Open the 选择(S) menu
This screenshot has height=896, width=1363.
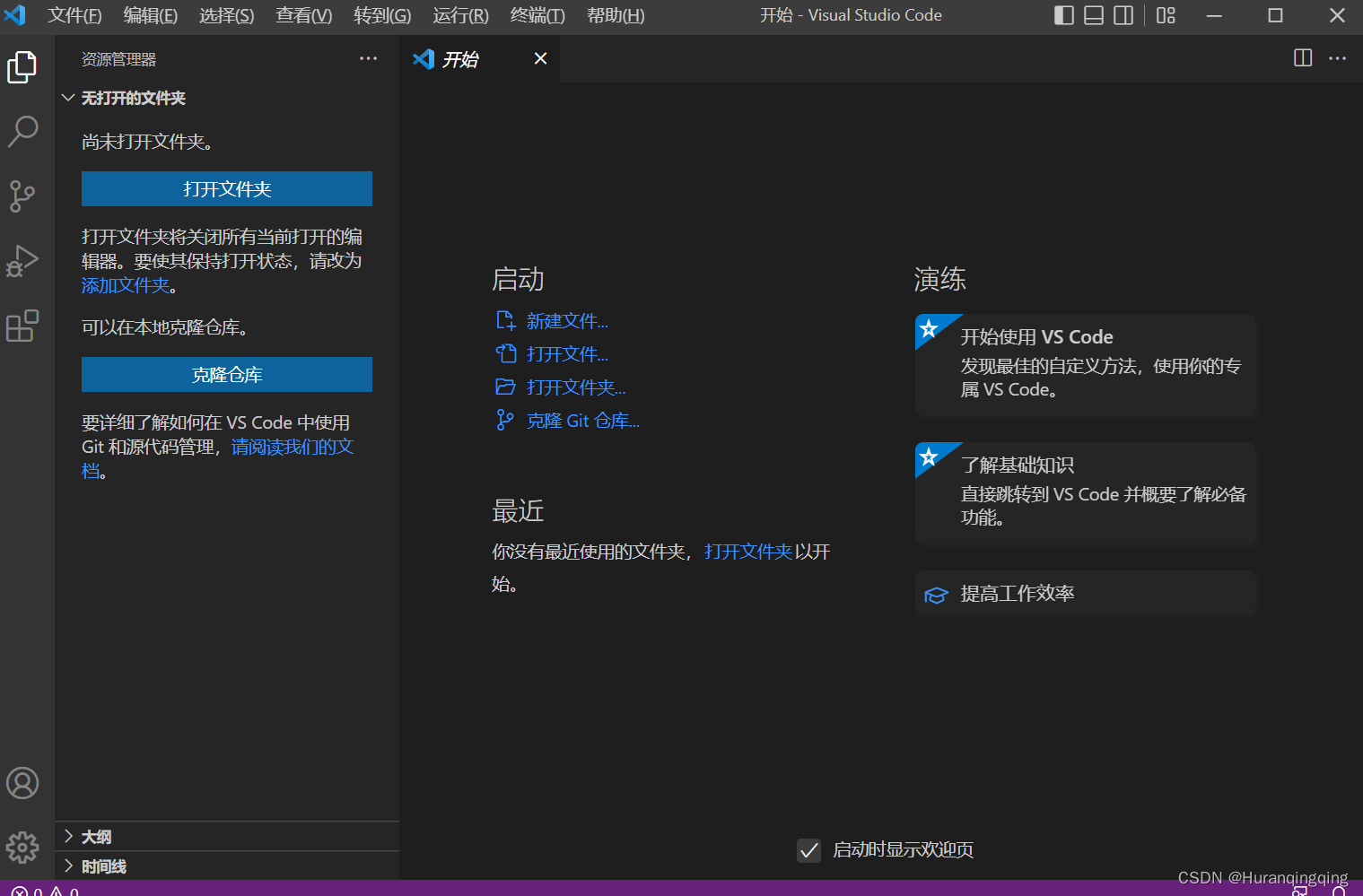(x=227, y=15)
